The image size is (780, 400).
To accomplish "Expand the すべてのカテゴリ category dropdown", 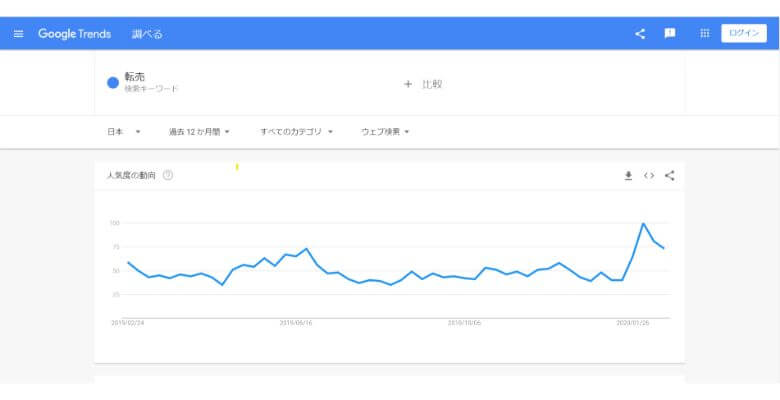I will point(296,131).
